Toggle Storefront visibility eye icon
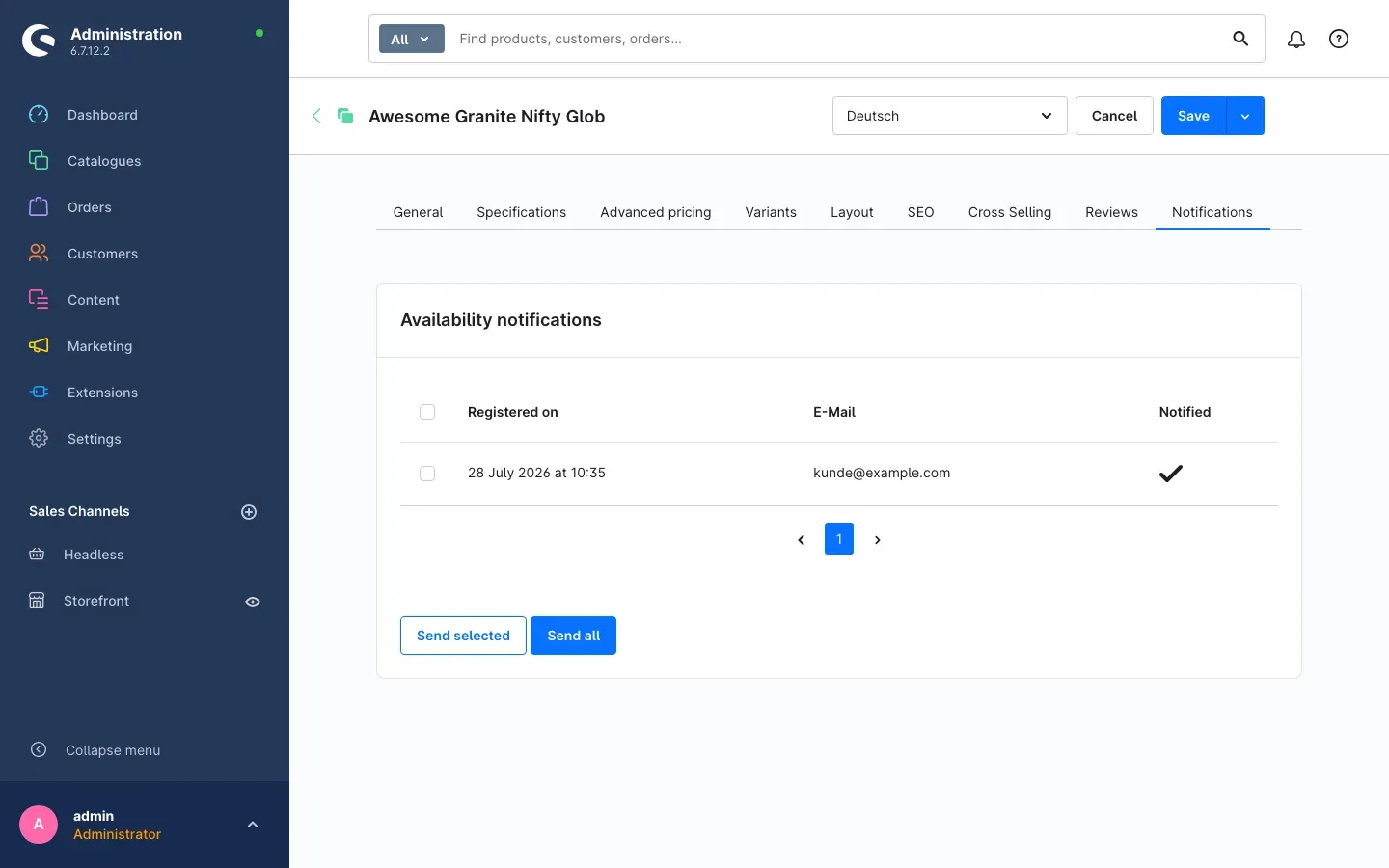The width and height of the screenshot is (1389, 868). (x=253, y=602)
